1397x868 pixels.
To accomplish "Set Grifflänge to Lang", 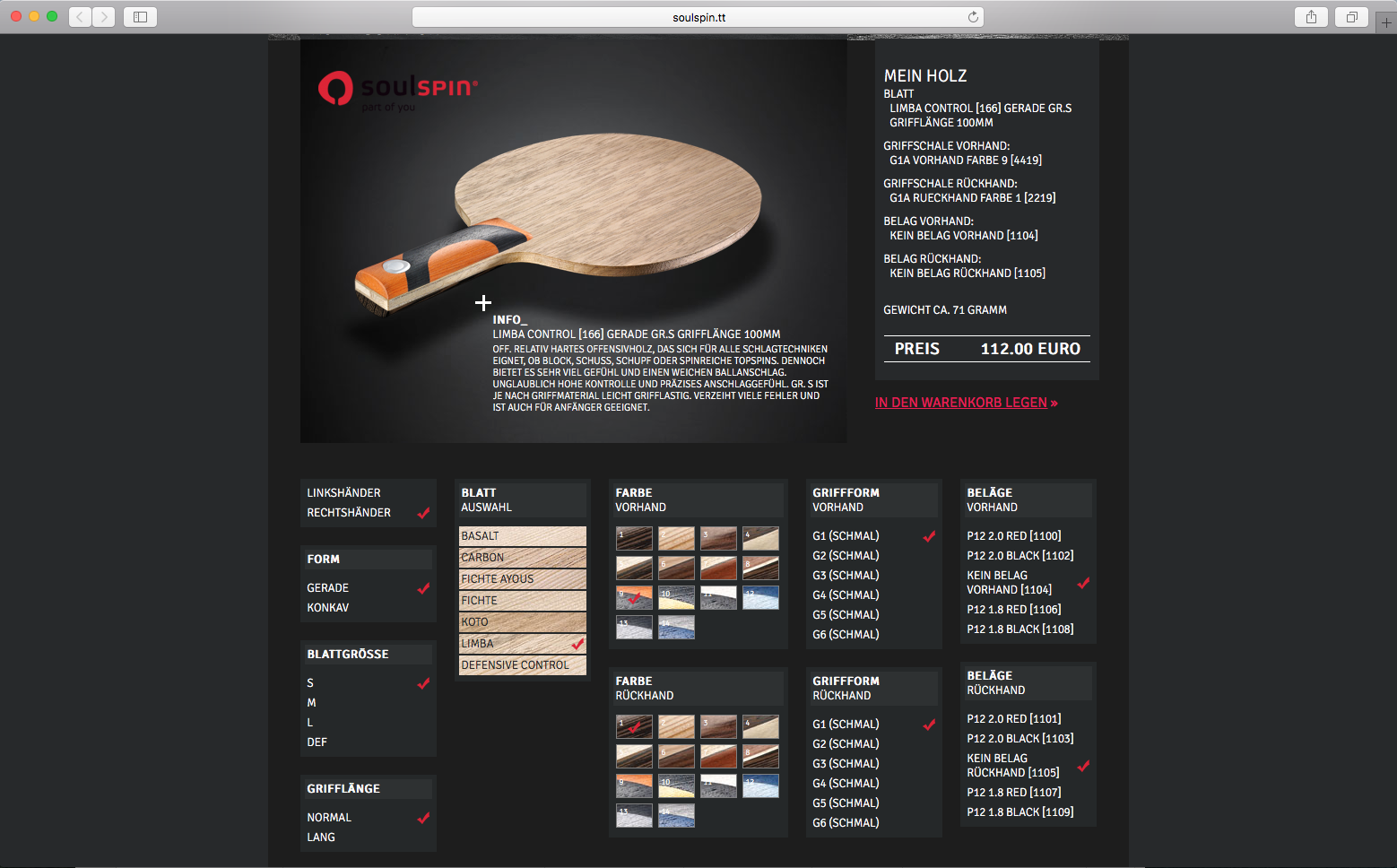I will [x=321, y=838].
